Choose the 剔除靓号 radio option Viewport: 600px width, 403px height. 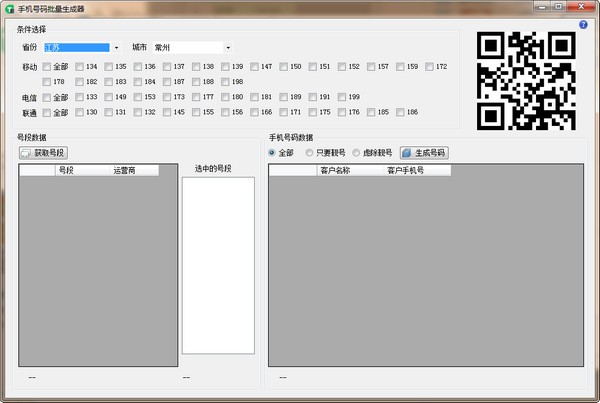356,153
